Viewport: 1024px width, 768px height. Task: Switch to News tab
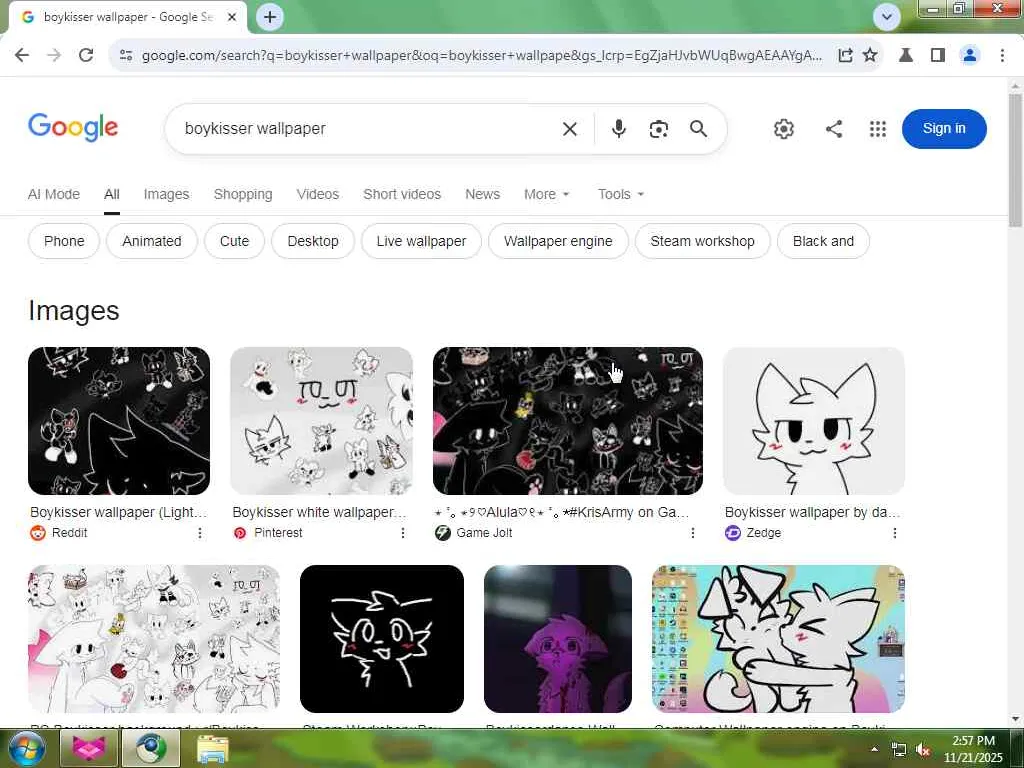coord(482,194)
